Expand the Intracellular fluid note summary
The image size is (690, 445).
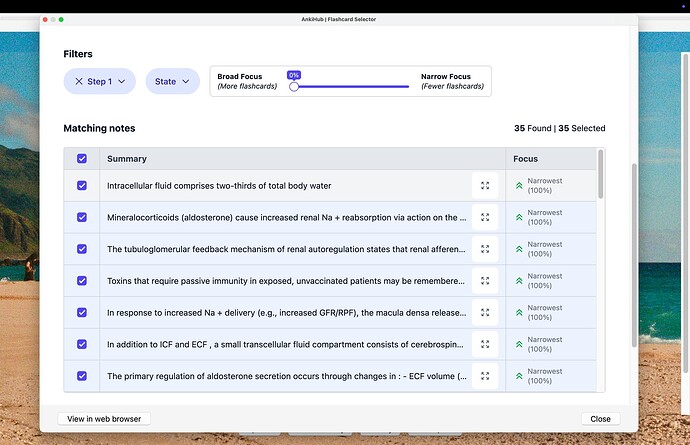[485, 185]
